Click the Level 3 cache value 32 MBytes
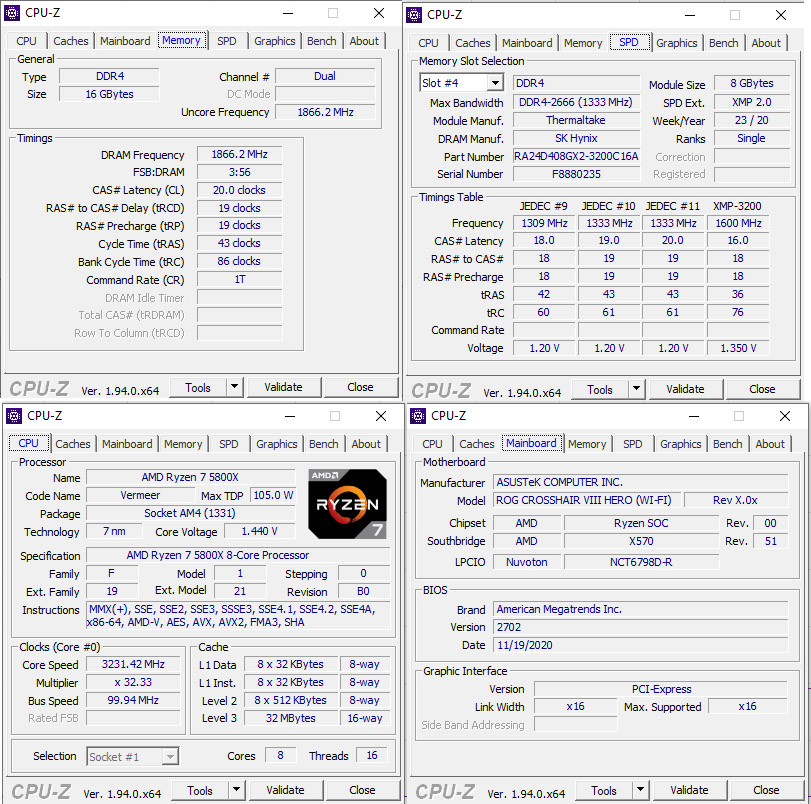 (291, 718)
